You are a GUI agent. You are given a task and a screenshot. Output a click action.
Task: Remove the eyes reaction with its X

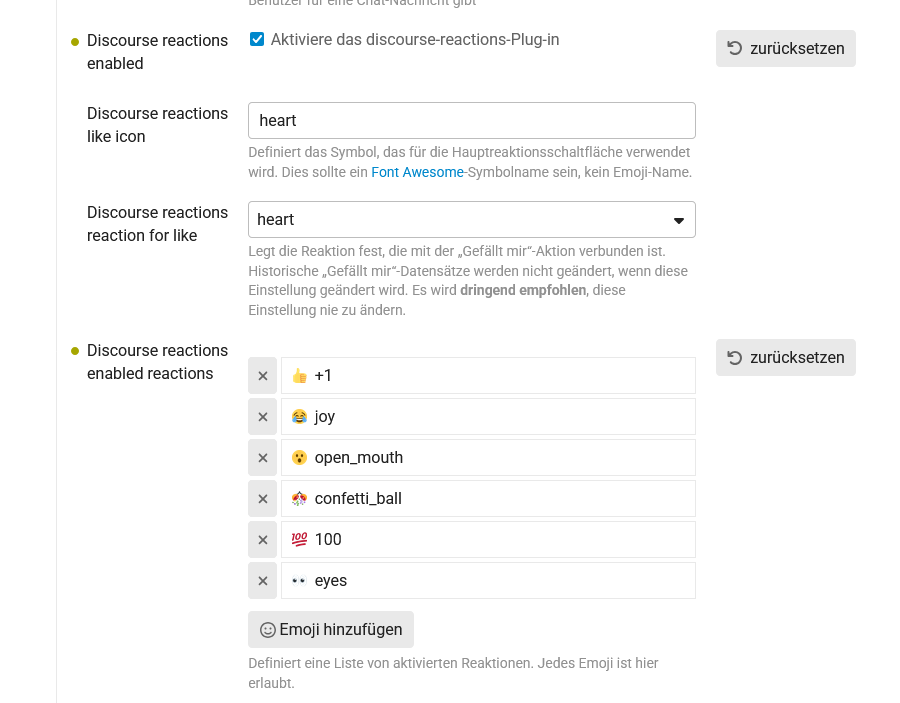click(263, 581)
